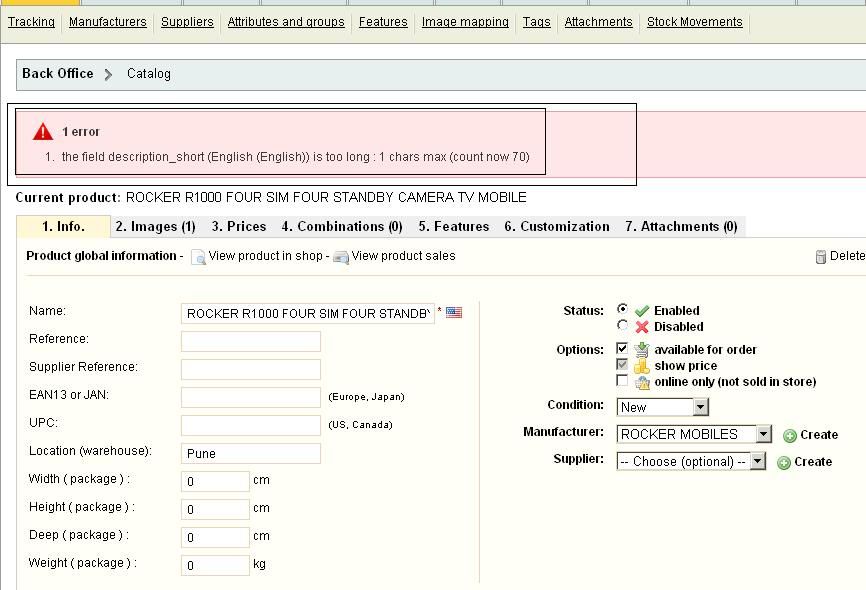Click the red error warning triangle icon
866x590 pixels.
click(43, 132)
